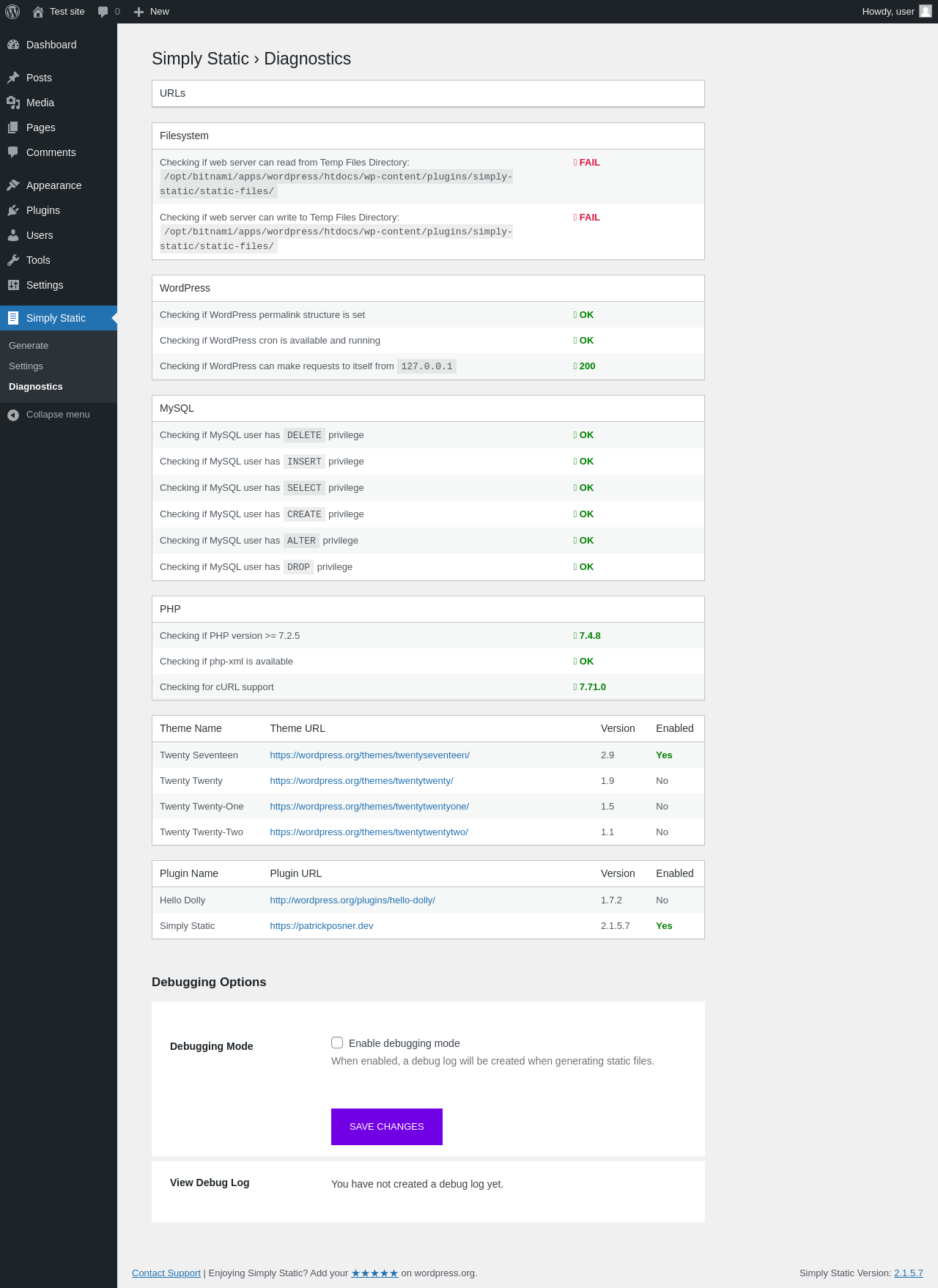This screenshot has height=1288, width=938.
Task: Open the Appearance menu
Action: pos(59,185)
